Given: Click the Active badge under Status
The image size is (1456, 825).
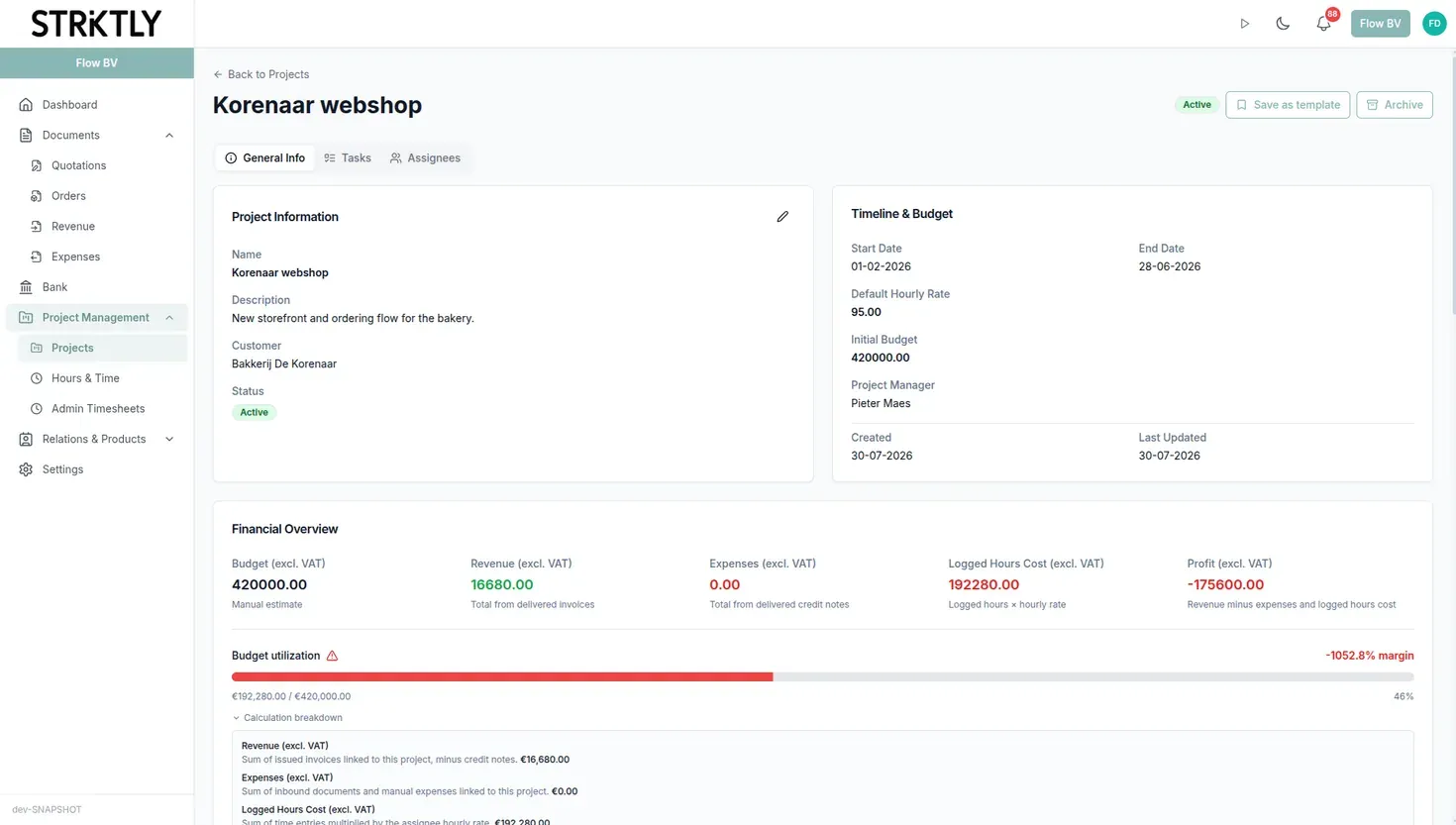Looking at the screenshot, I should (254, 413).
